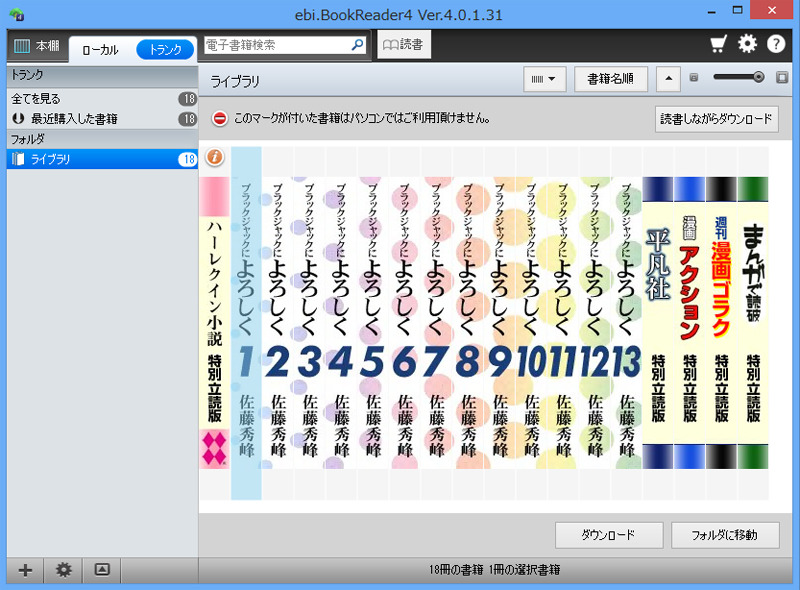Maximize the ebi.BookReader4 window
Image resolution: width=800 pixels, height=590 pixels.
coord(737,10)
